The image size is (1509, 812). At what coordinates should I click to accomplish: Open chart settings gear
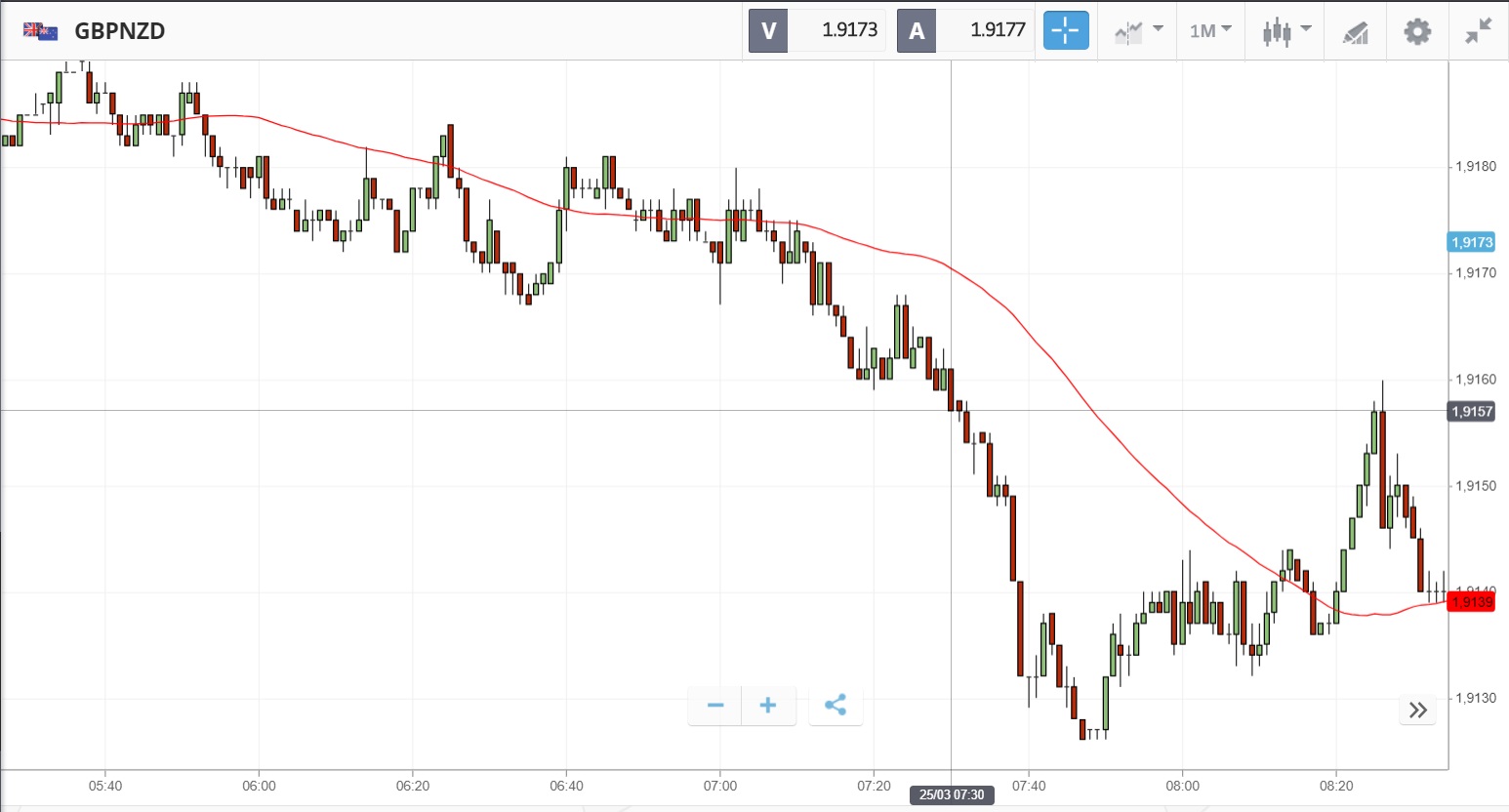tap(1417, 31)
